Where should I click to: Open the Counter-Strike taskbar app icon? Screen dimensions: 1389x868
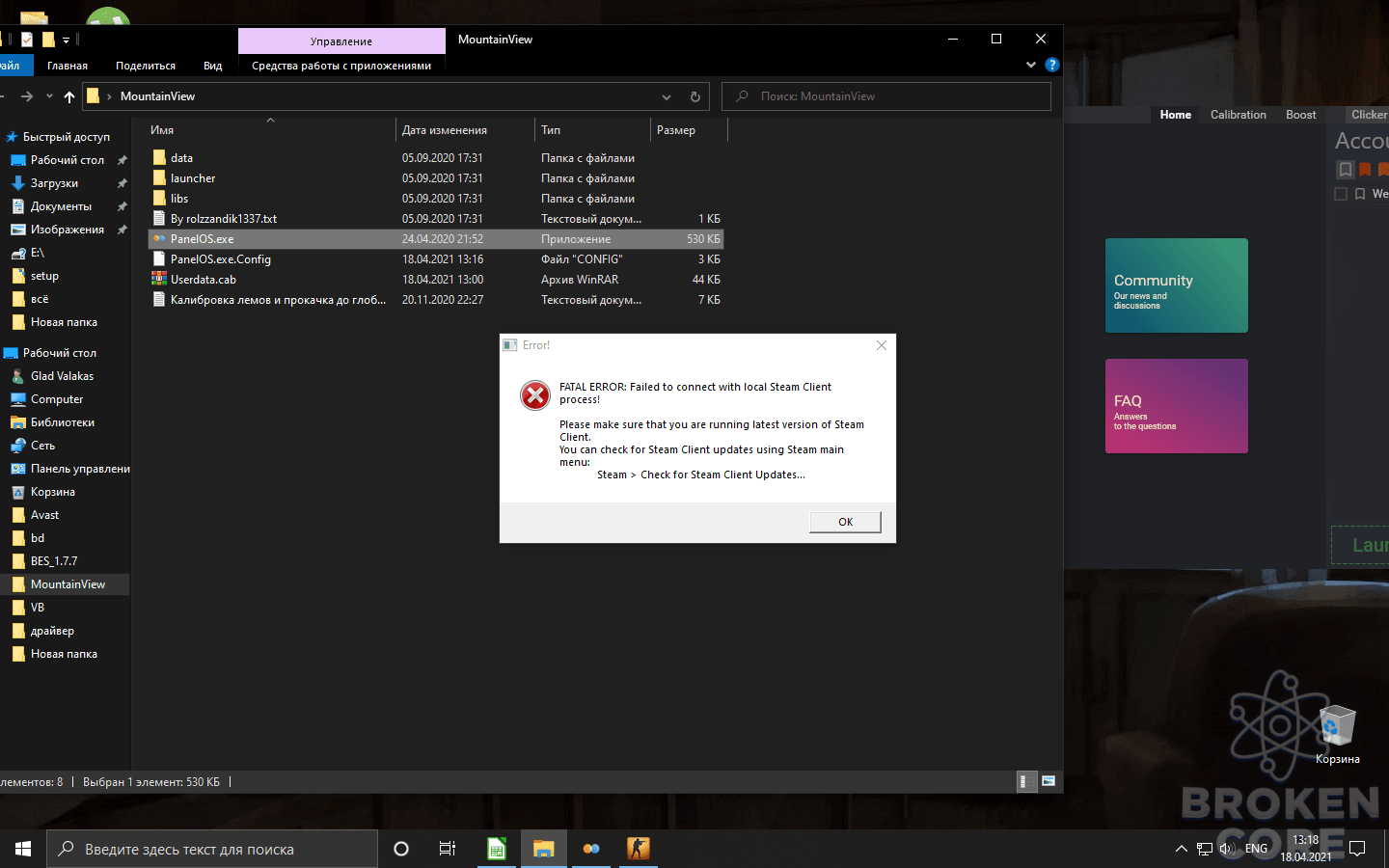point(639,849)
